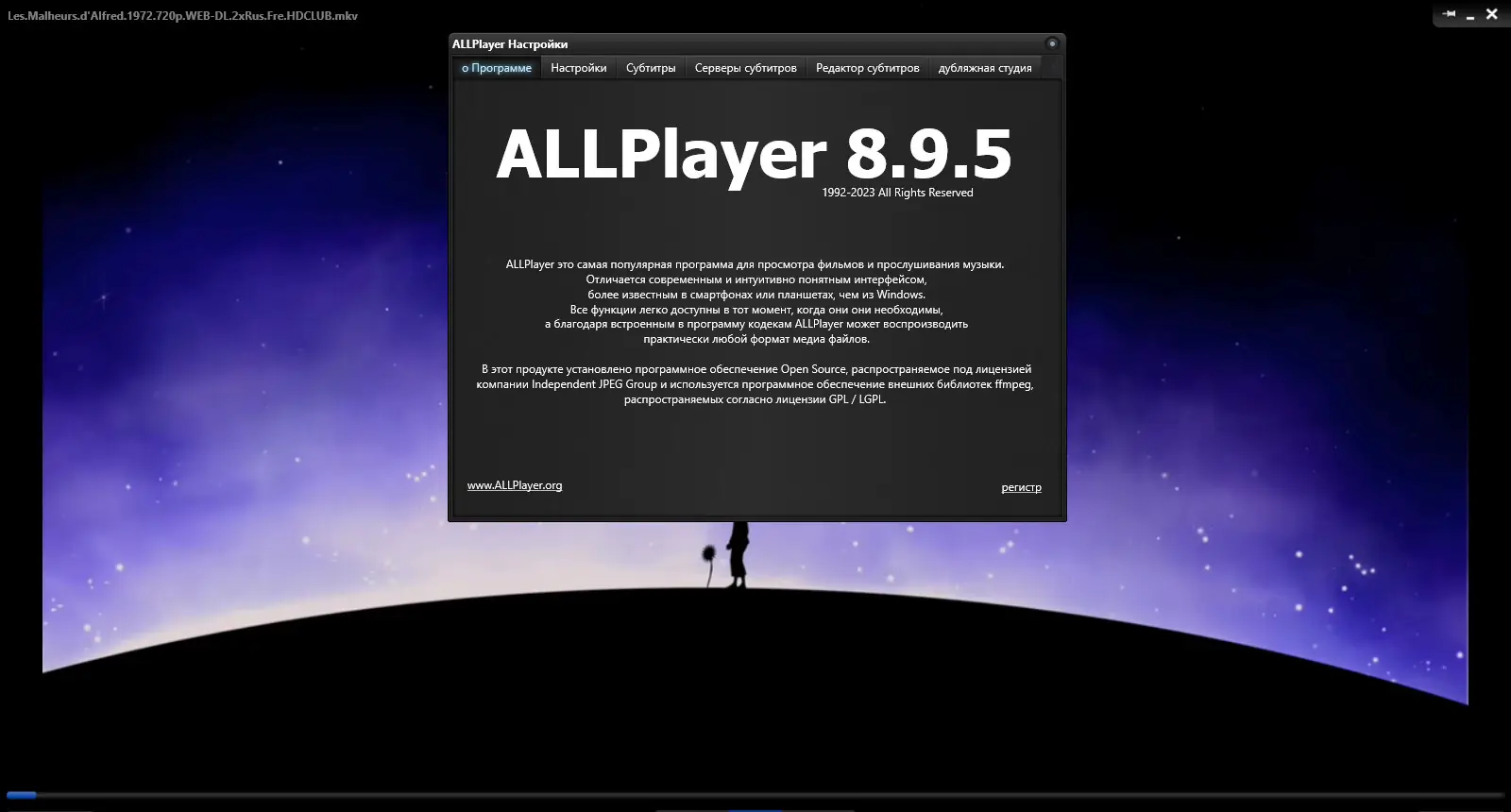Click the 'ALLPlayer Настройки' dialog title
Image resolution: width=1511 pixels, height=812 pixels.
[510, 44]
